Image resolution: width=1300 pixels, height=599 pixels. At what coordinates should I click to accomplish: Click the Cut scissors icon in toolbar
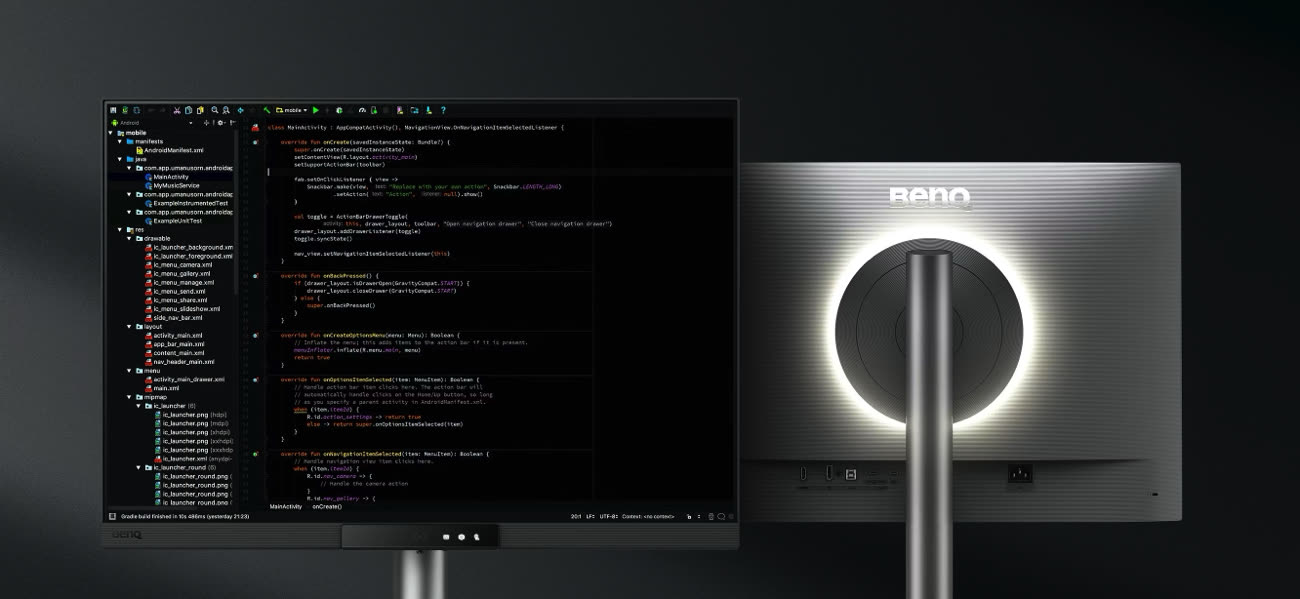tap(177, 110)
